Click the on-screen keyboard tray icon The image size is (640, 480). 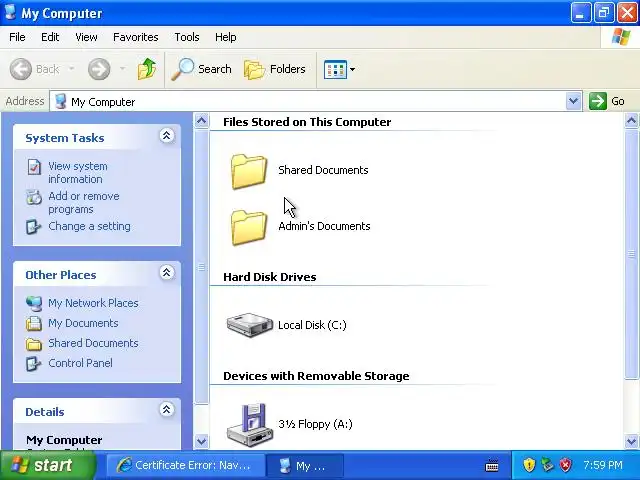pos(492,465)
